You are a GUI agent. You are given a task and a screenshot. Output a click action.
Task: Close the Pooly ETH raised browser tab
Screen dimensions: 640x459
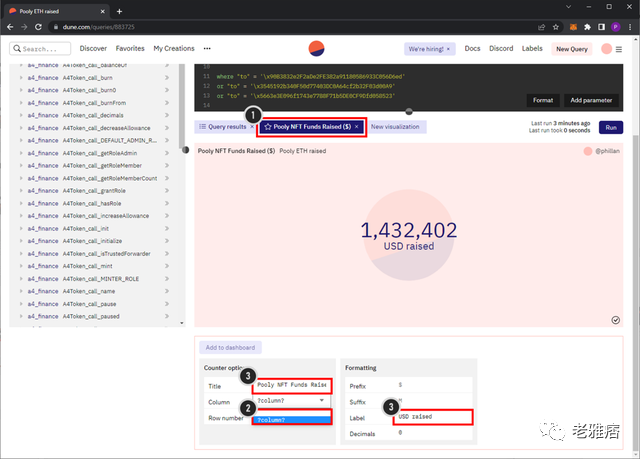(x=102, y=11)
